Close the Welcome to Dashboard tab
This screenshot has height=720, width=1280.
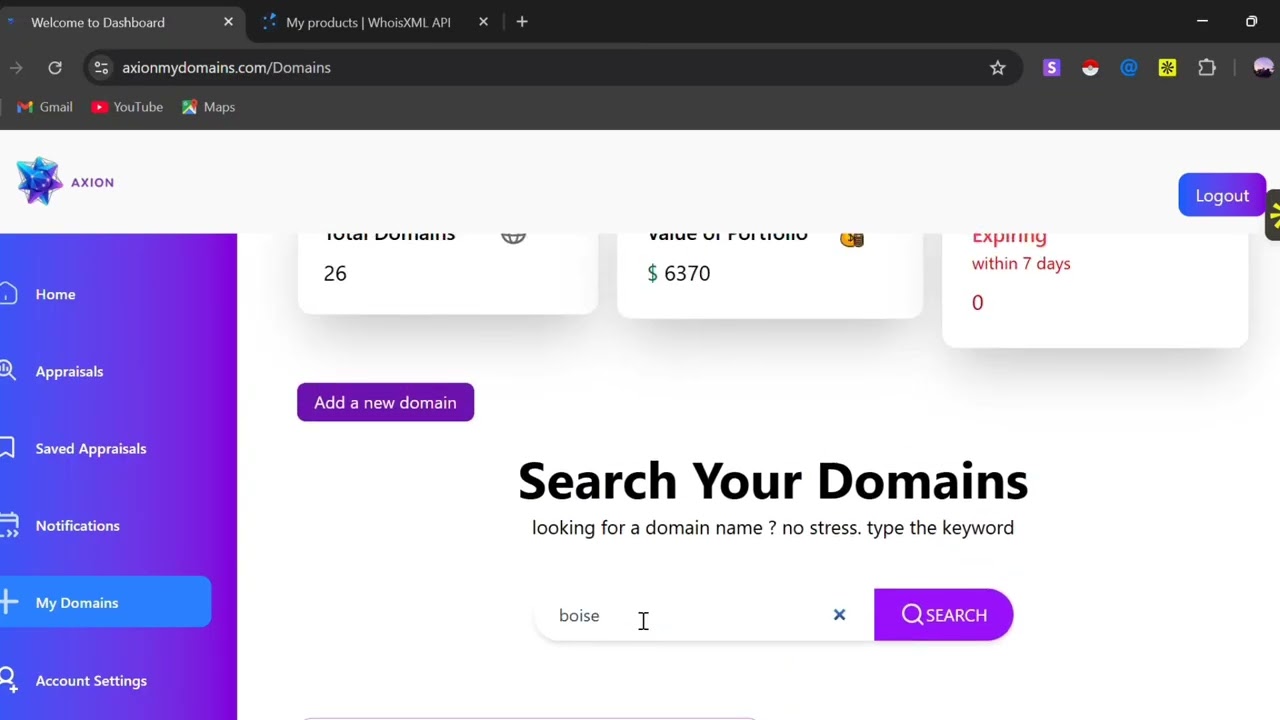point(228,22)
